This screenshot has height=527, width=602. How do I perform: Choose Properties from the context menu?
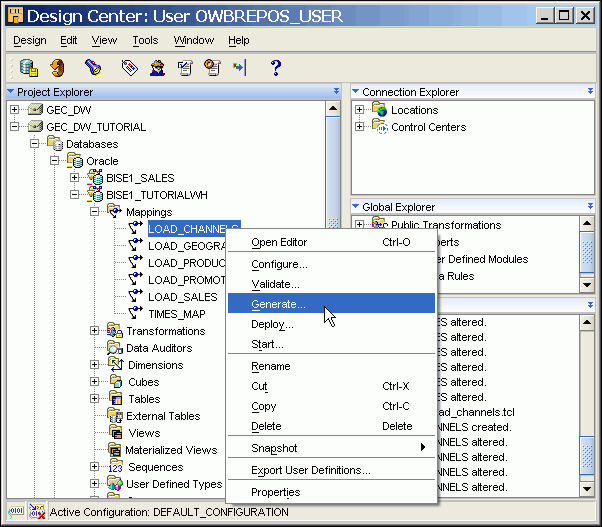(331, 492)
